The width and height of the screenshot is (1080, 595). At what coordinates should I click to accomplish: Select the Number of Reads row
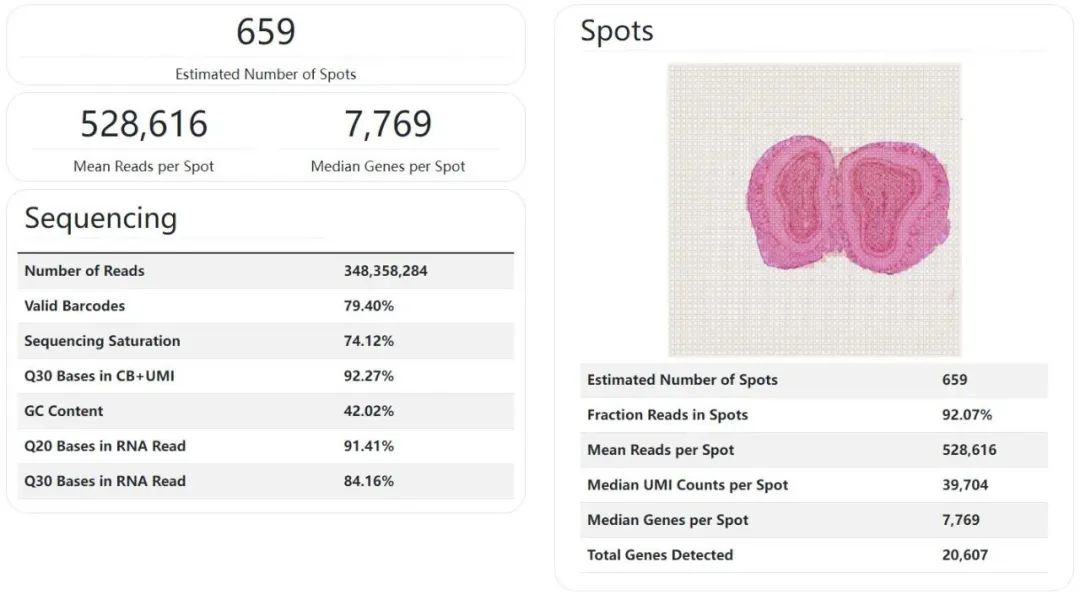pos(265,271)
